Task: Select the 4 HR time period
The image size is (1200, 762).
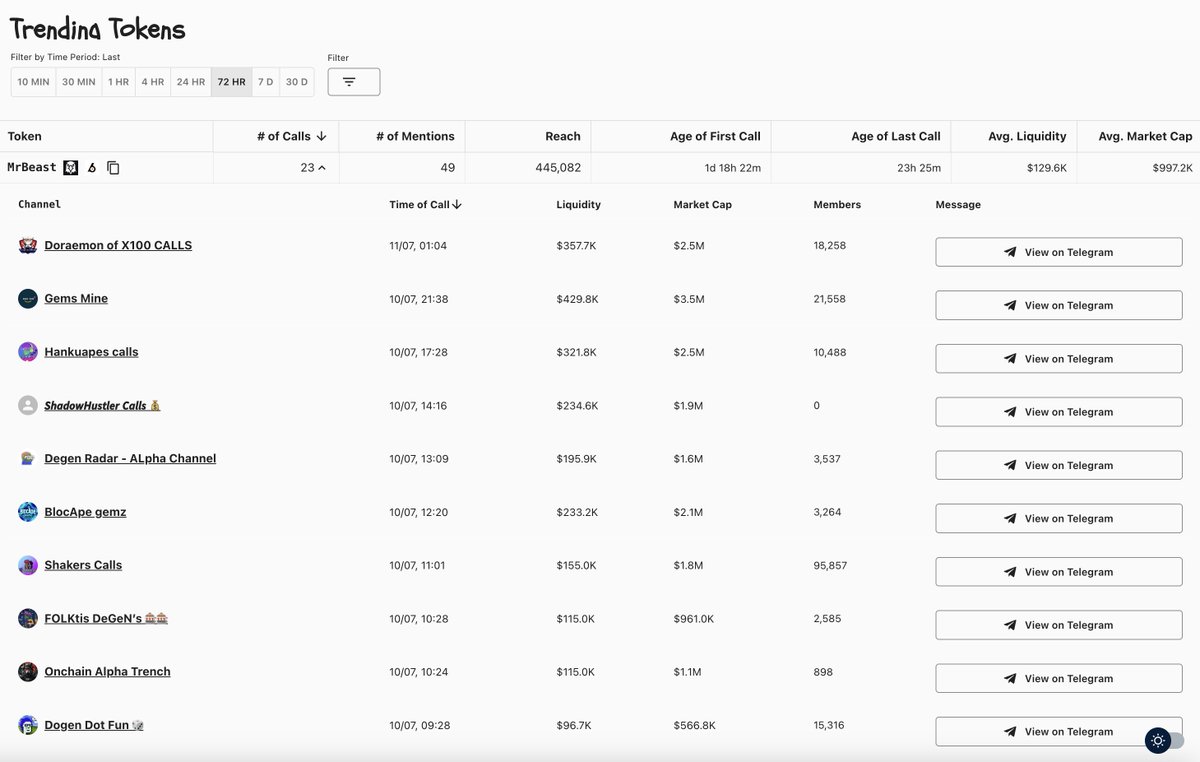Action: click(153, 82)
